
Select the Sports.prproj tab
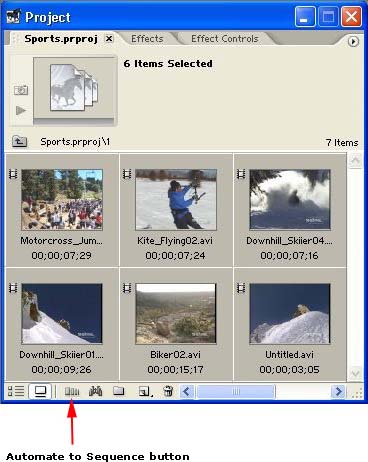(61, 39)
